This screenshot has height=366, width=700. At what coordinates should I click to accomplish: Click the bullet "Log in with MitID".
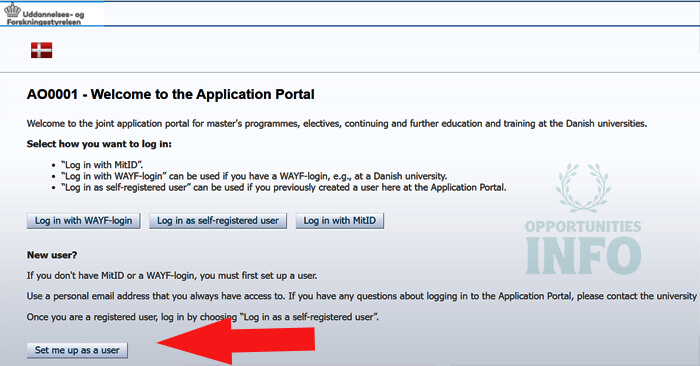point(102,165)
